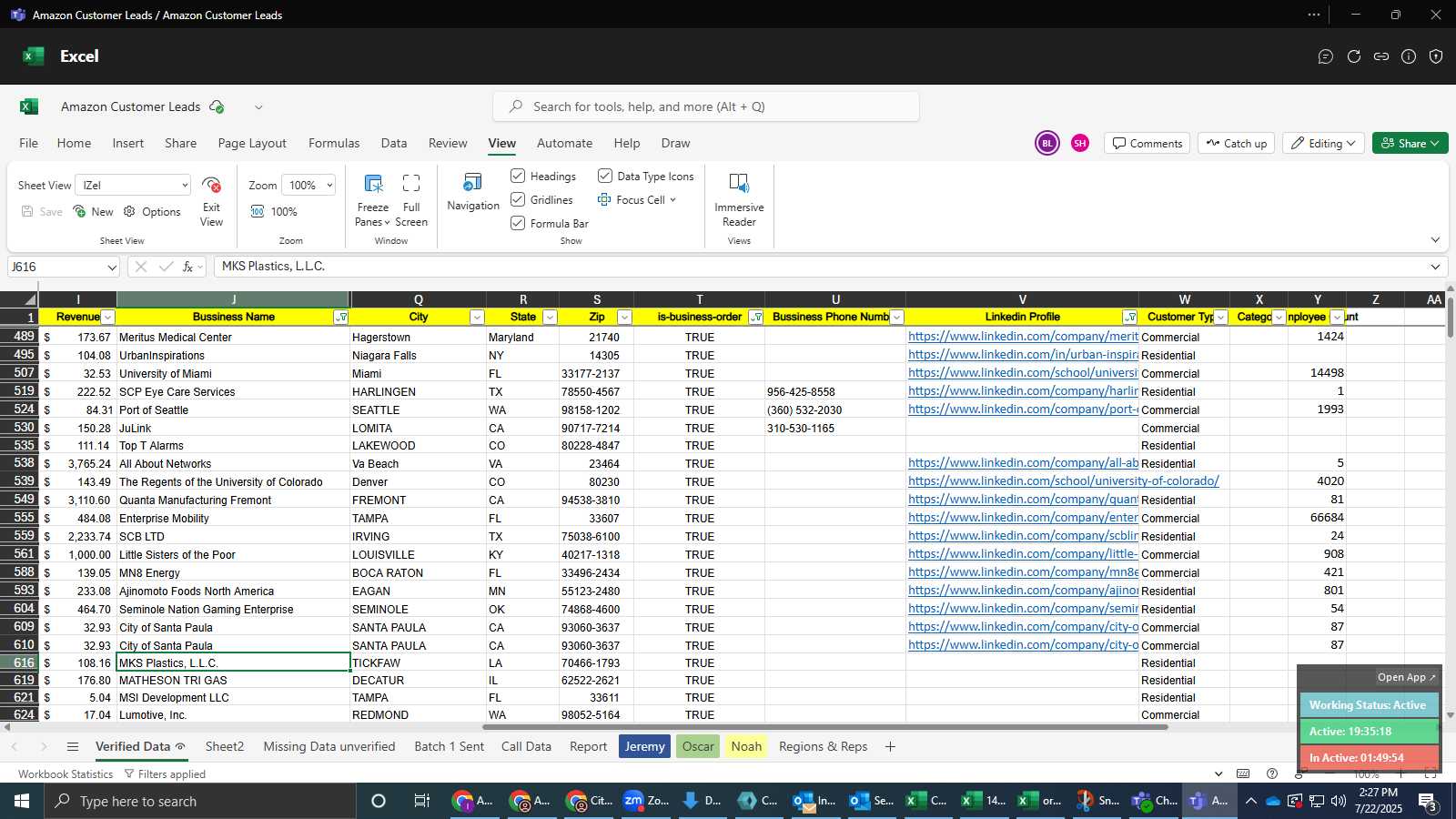Screen dimensions: 1456x819
Task: Click the SH user avatar
Action: tap(1080, 143)
